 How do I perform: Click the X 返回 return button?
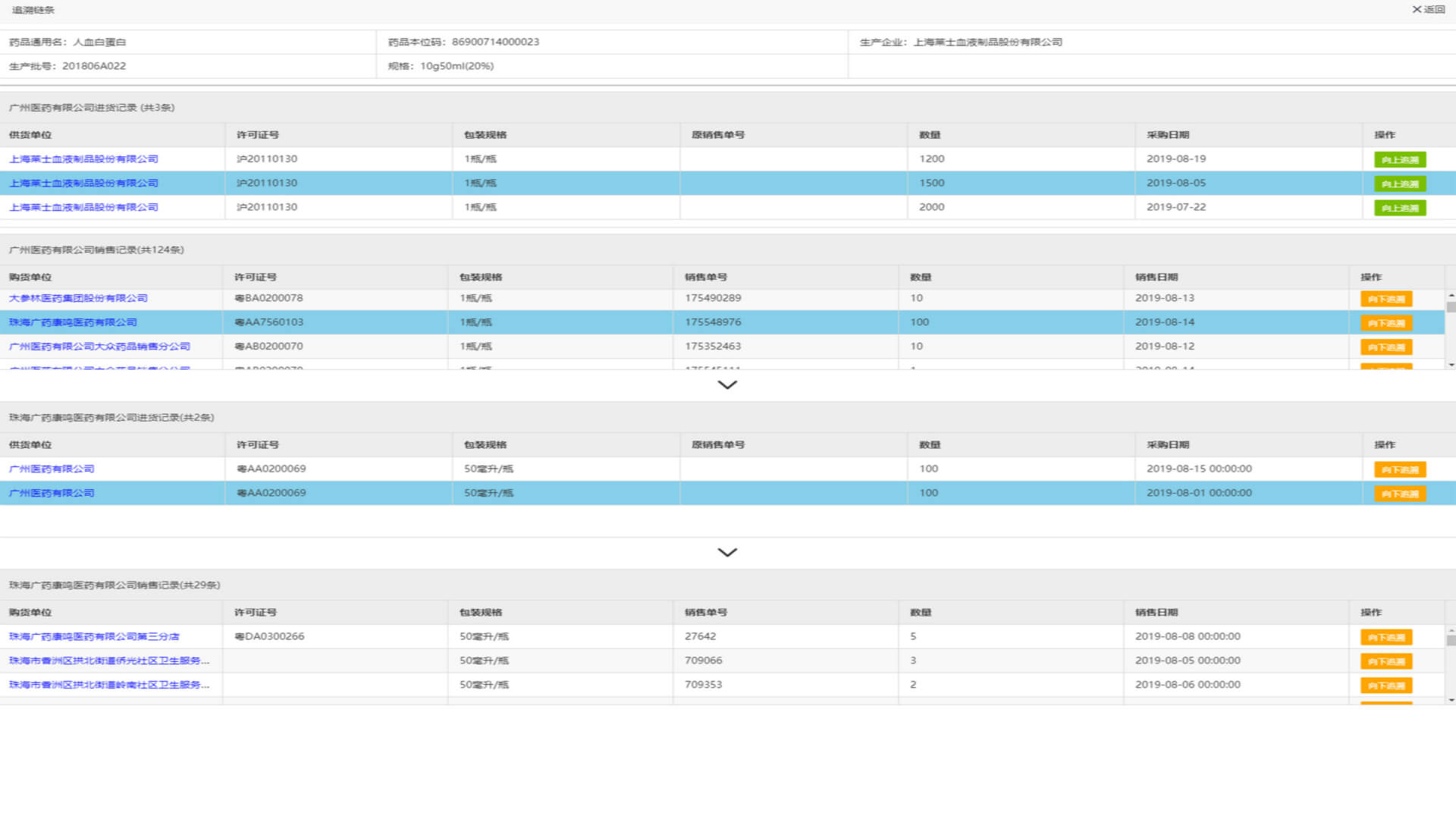pos(1428,10)
